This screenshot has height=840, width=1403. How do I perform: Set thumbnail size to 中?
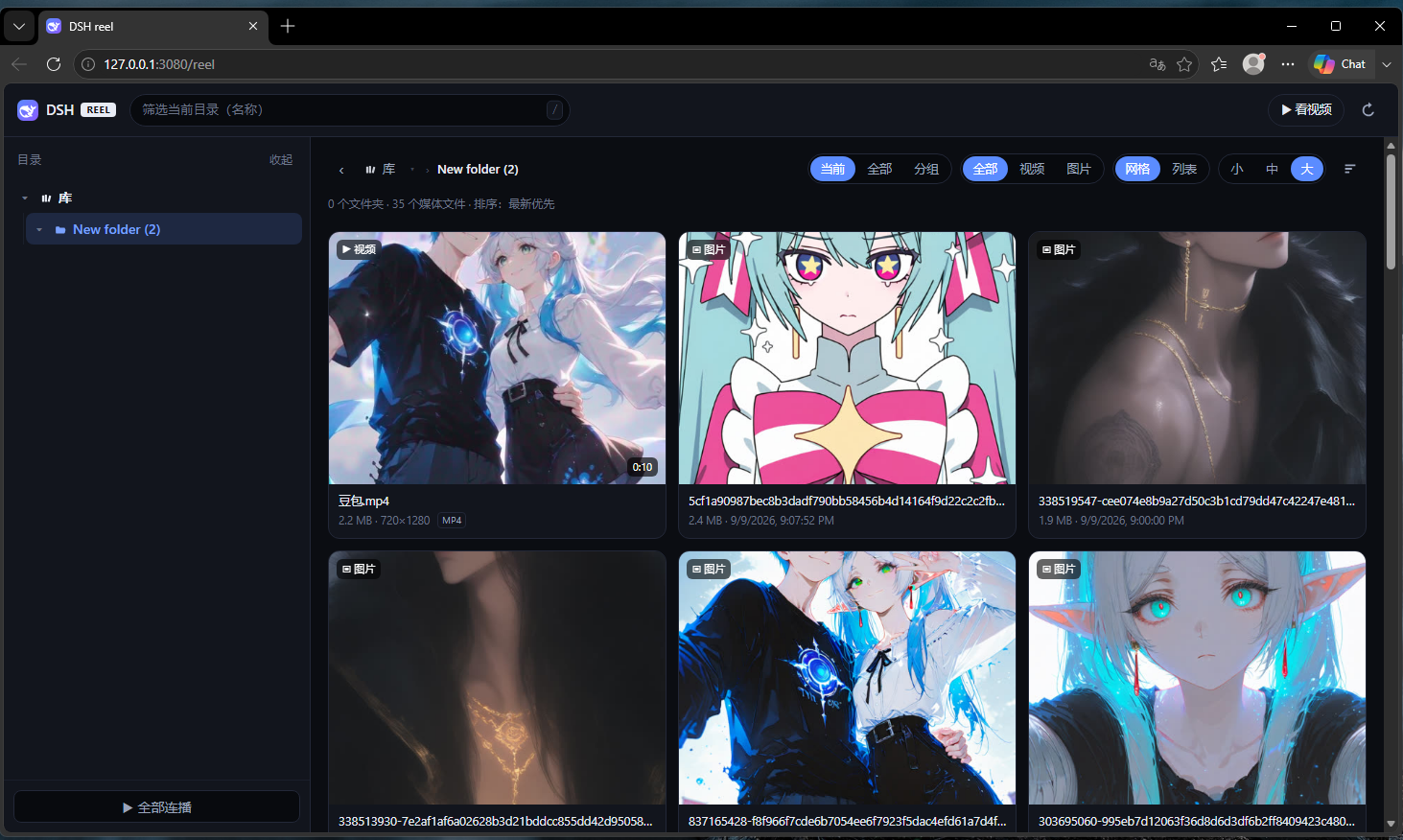pos(1272,169)
